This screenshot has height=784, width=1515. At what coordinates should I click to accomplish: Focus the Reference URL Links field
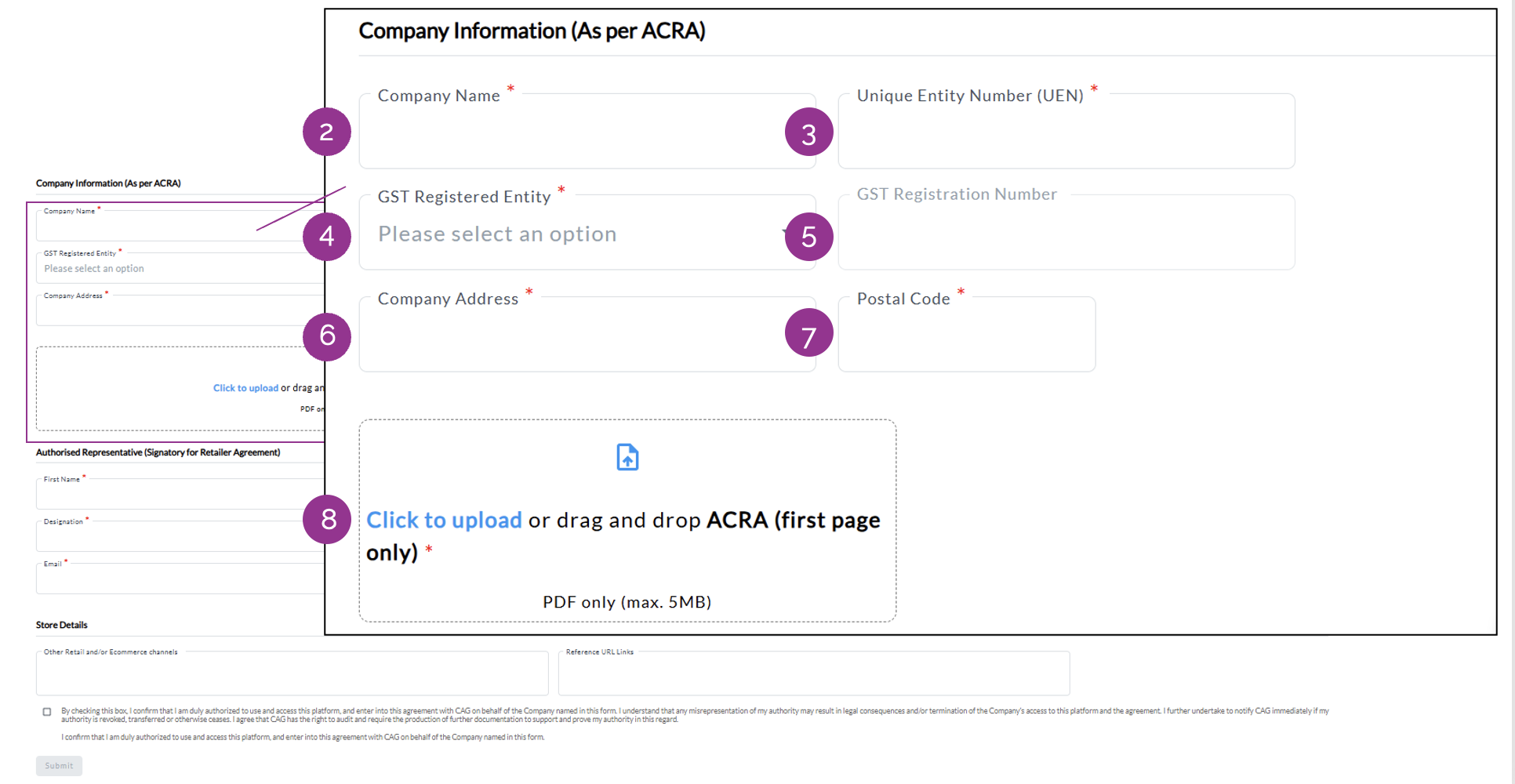click(x=813, y=676)
